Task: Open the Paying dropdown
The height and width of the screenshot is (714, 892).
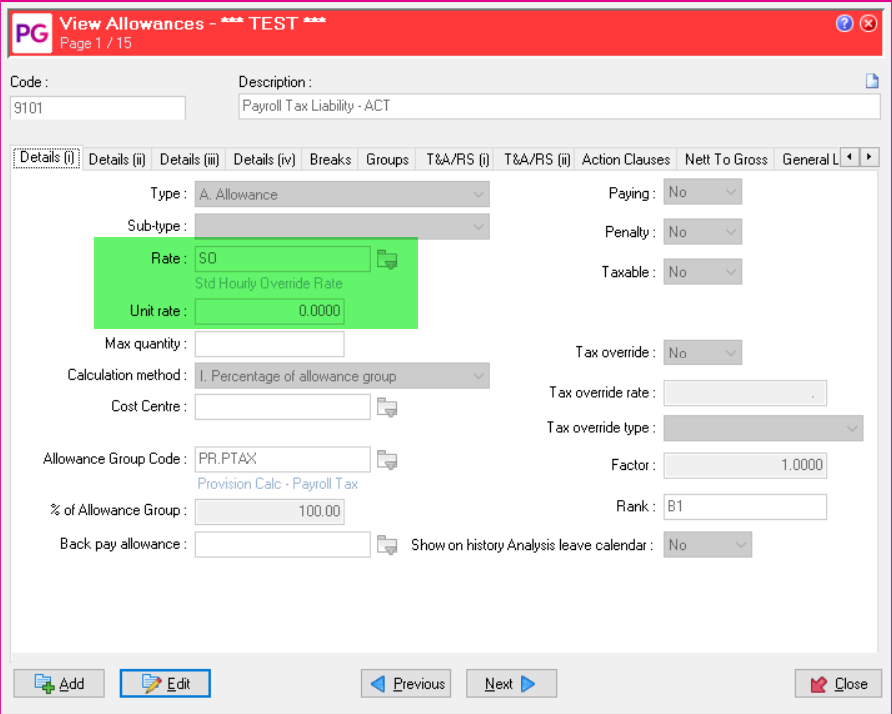Action: click(x=730, y=192)
